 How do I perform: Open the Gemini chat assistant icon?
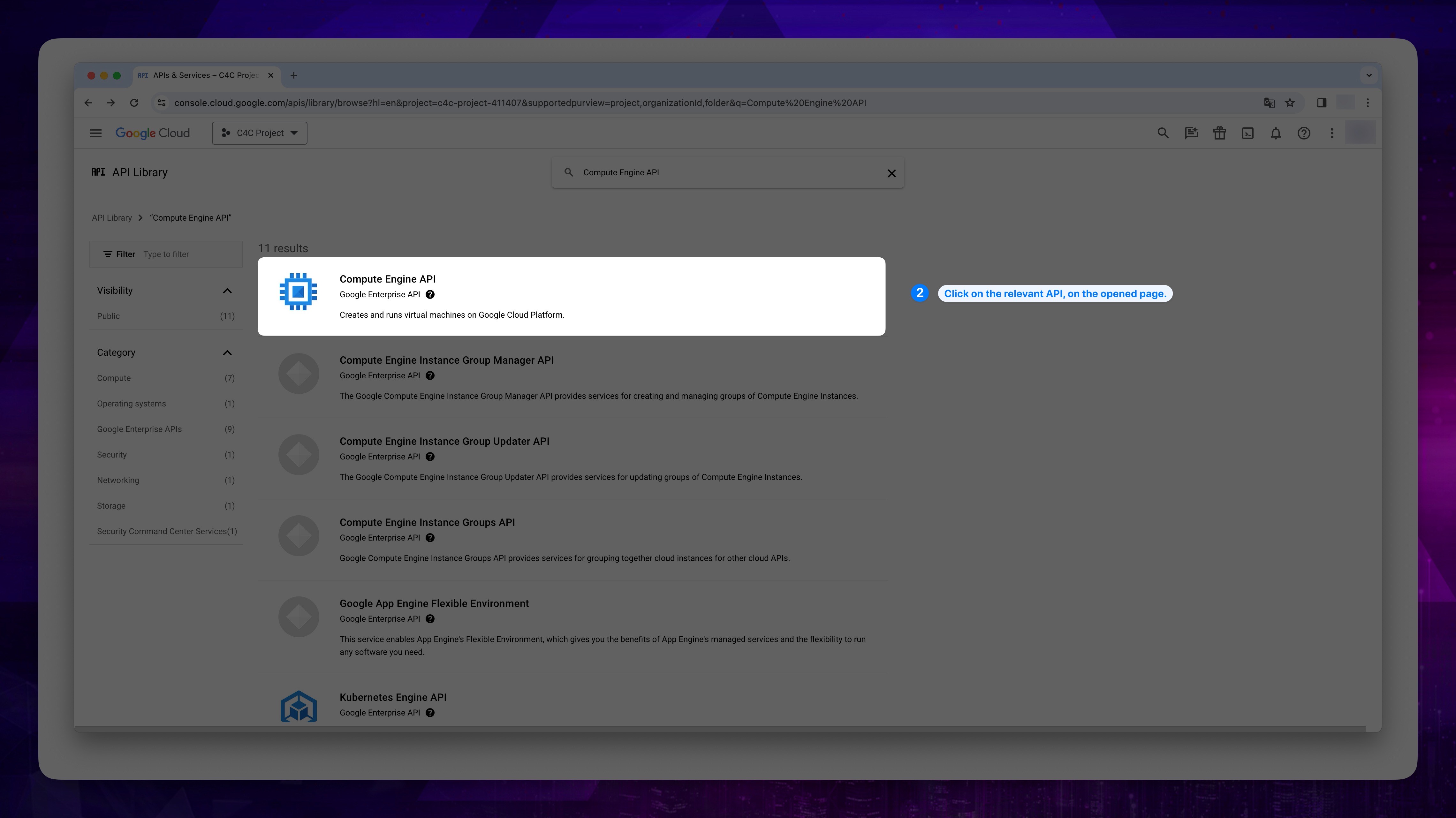click(x=1191, y=133)
